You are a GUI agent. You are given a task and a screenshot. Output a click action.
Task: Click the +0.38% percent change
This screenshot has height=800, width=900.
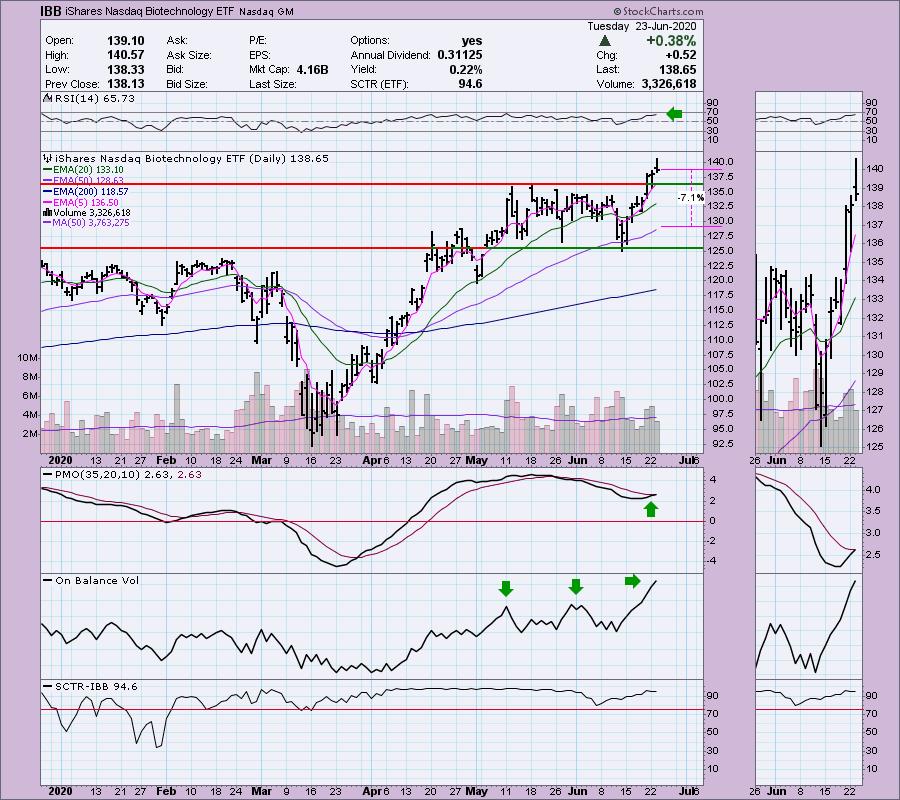[671, 41]
